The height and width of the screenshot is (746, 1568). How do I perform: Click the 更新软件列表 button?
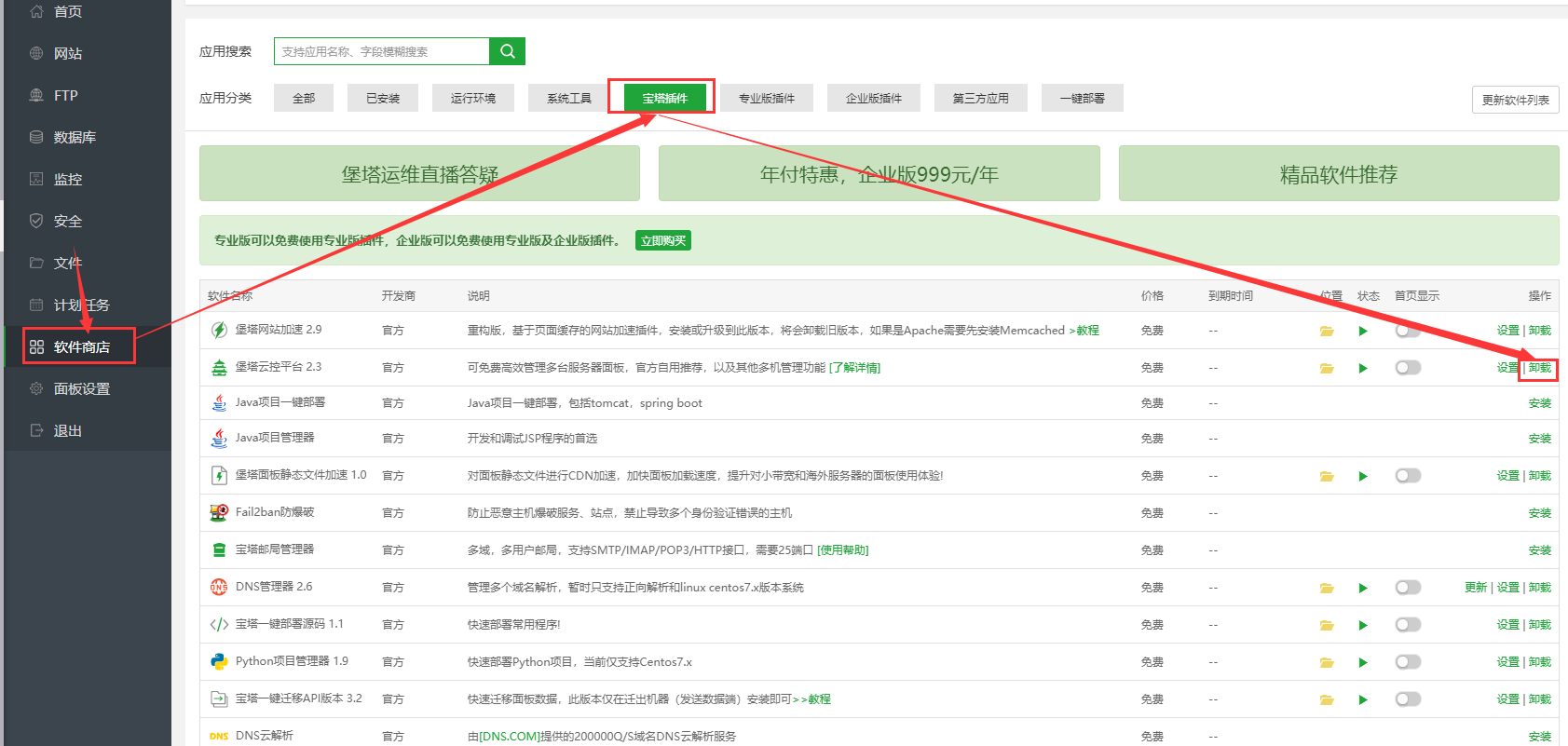click(1516, 100)
